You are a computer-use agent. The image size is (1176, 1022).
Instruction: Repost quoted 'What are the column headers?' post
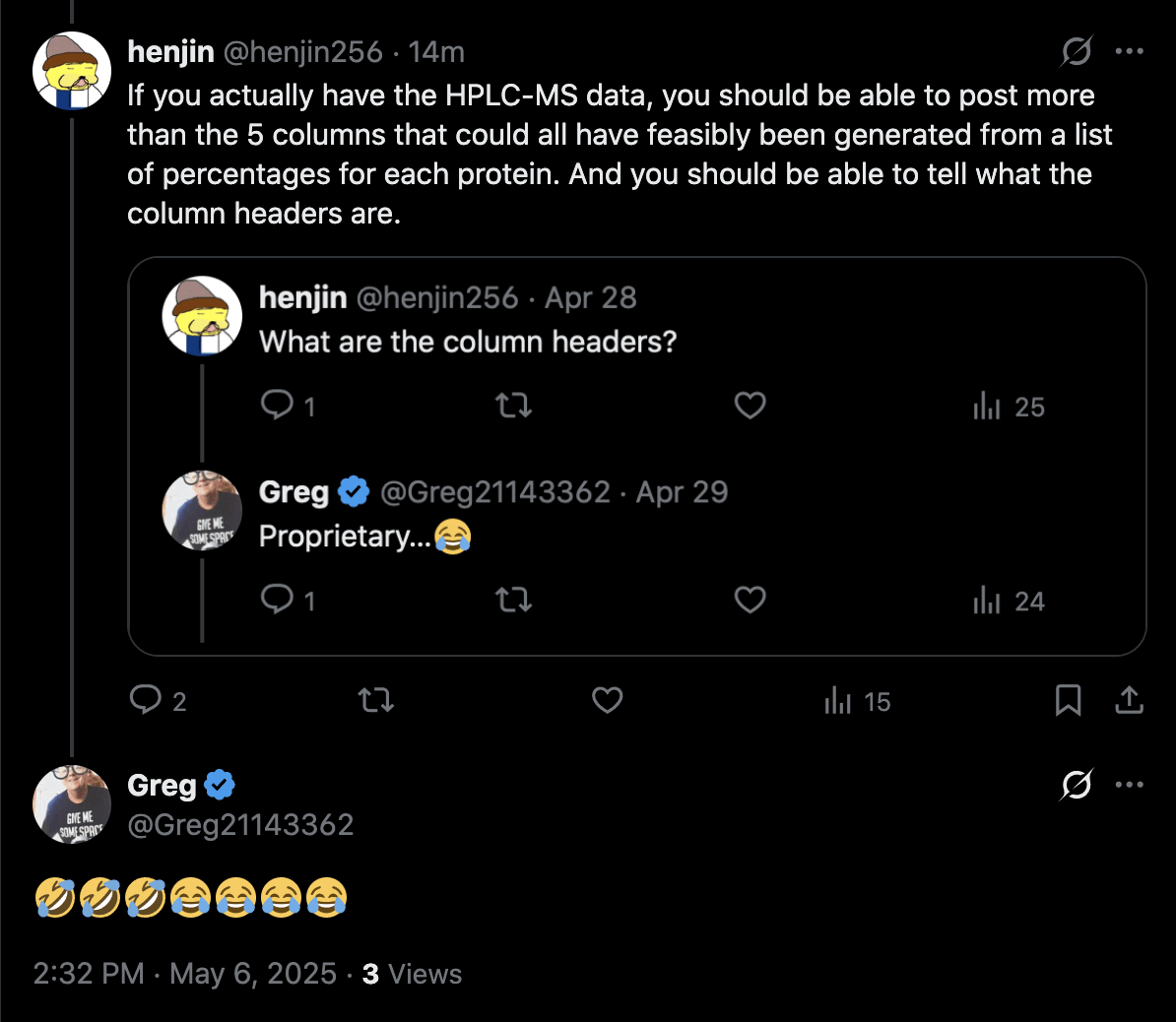513,406
